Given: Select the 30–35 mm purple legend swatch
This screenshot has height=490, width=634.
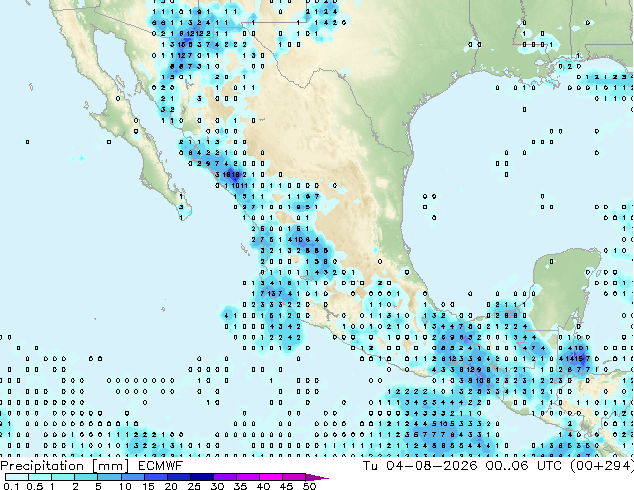Looking at the screenshot, I should pyautogui.click(x=224, y=477).
